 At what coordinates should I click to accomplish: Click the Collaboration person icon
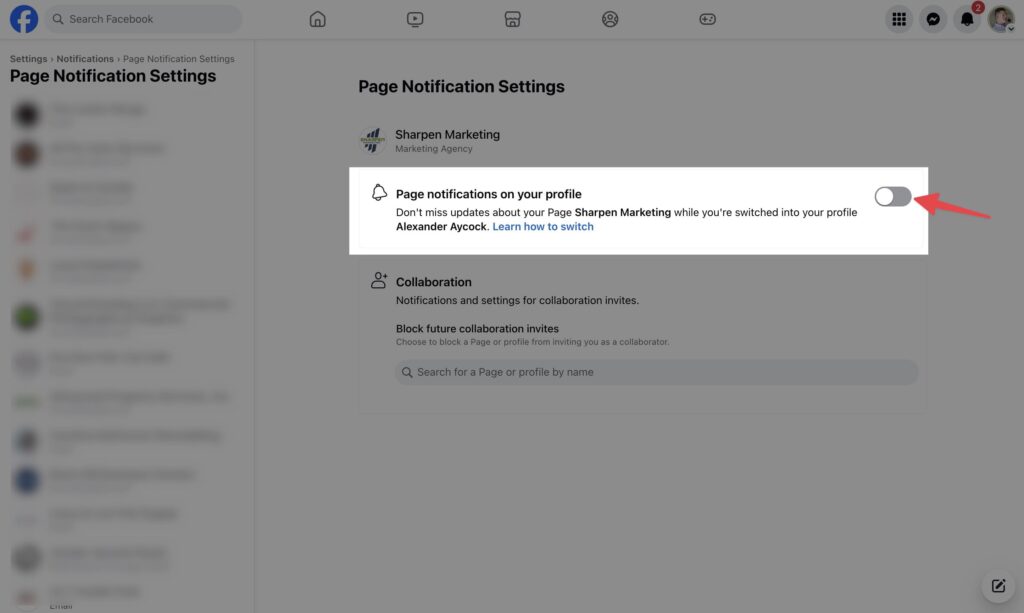point(379,280)
